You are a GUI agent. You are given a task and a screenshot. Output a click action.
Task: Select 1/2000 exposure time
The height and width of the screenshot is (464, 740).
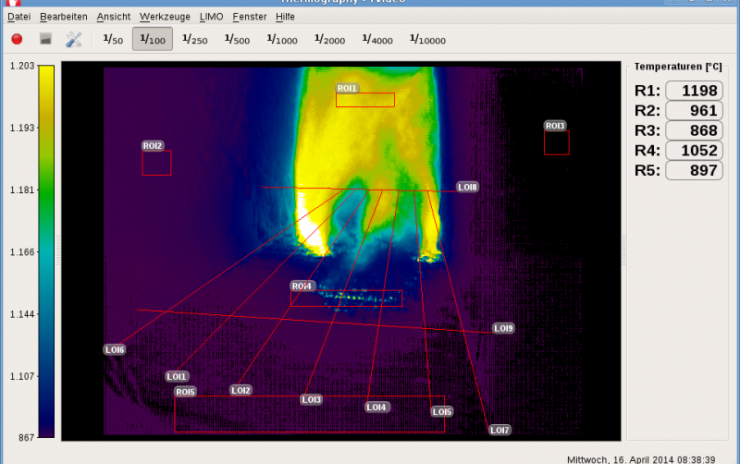point(330,39)
